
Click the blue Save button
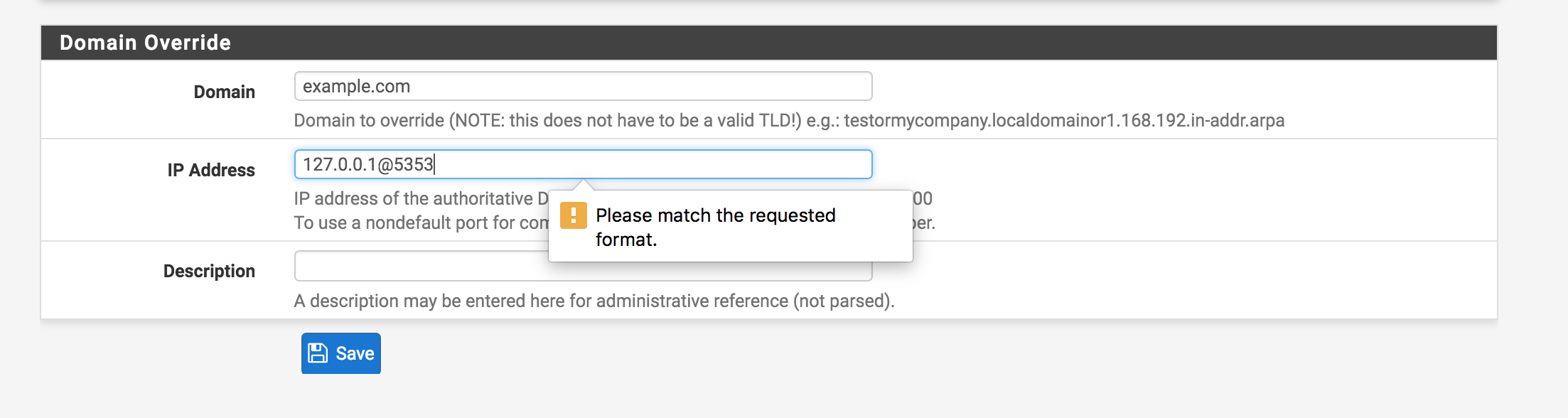340,353
